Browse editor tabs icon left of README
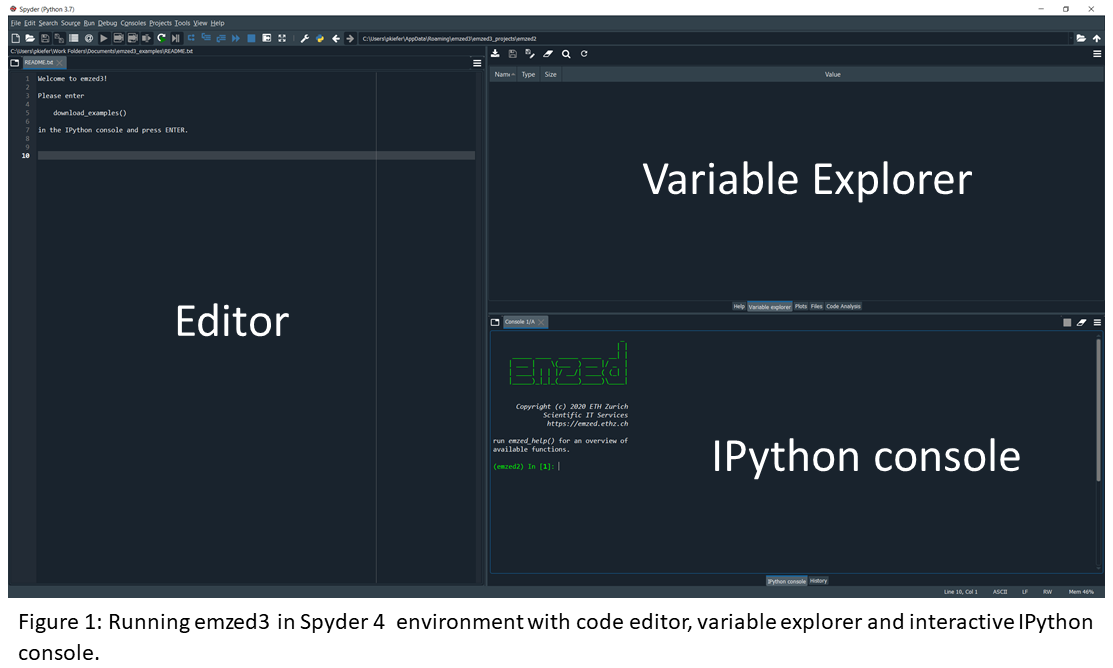 [14, 62]
